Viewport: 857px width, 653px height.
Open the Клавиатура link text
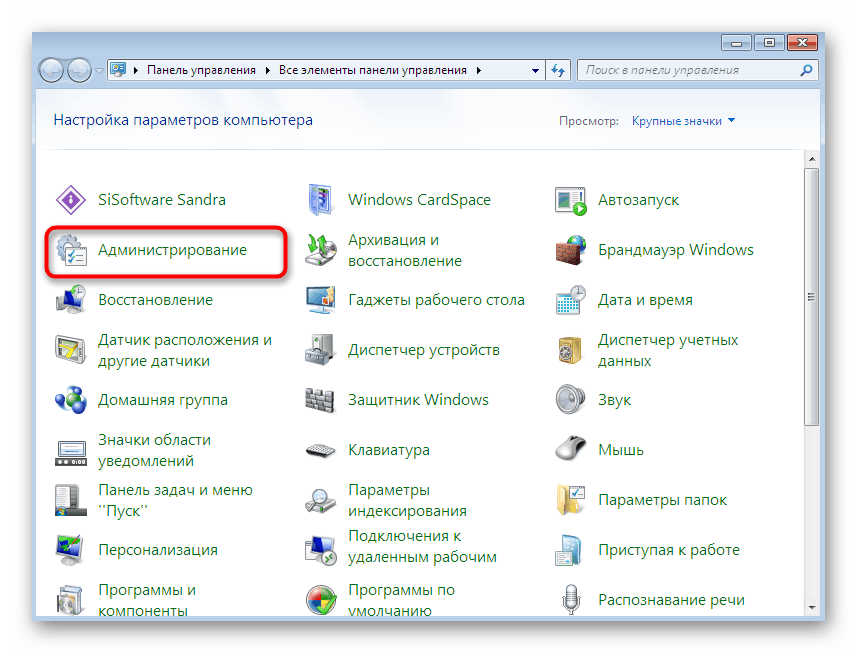[x=389, y=450]
